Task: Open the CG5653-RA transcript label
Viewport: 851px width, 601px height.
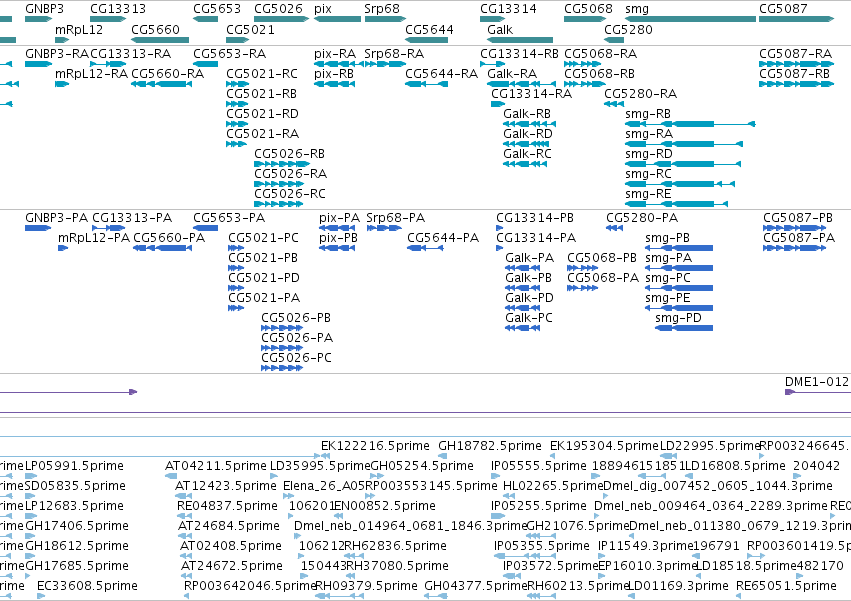Action: pyautogui.click(x=230, y=54)
